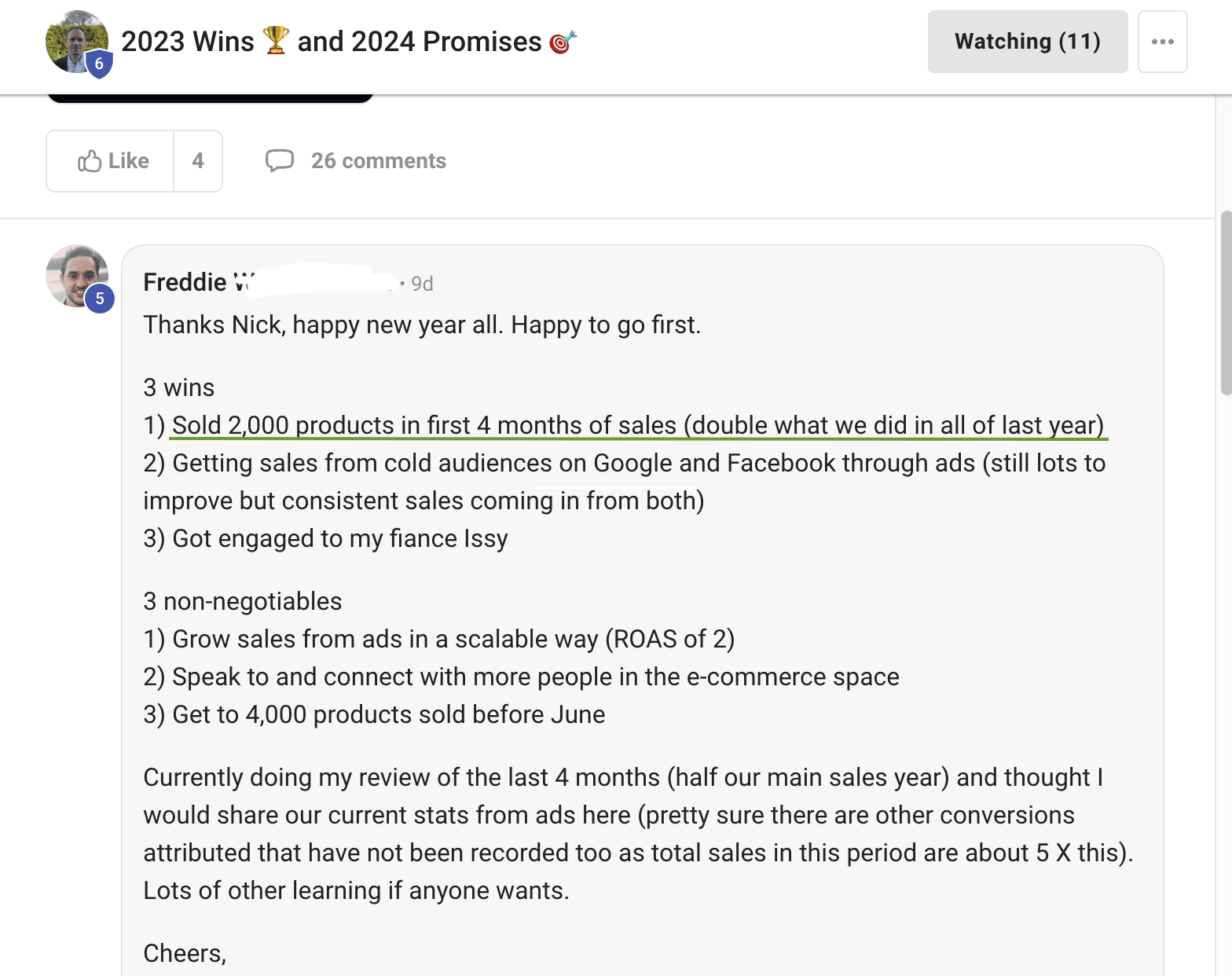
Task: Click the speech bubble comments icon
Action: tap(280, 160)
